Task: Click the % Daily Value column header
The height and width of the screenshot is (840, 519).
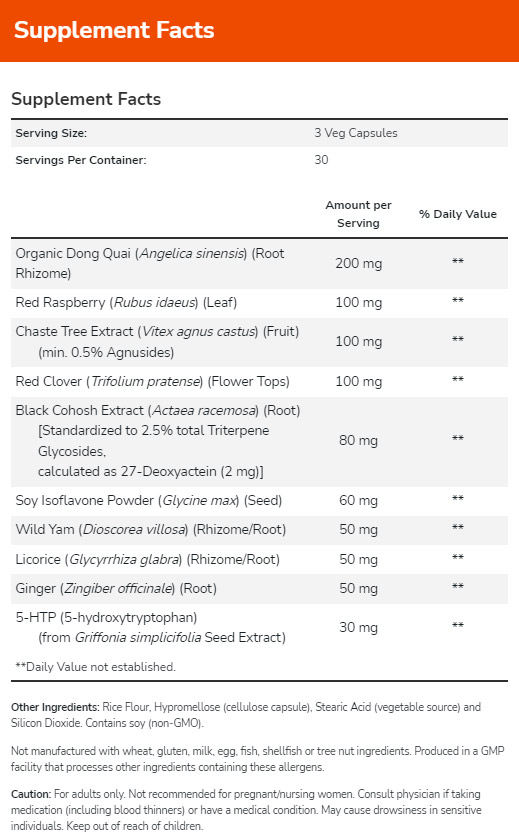Action: (x=458, y=214)
